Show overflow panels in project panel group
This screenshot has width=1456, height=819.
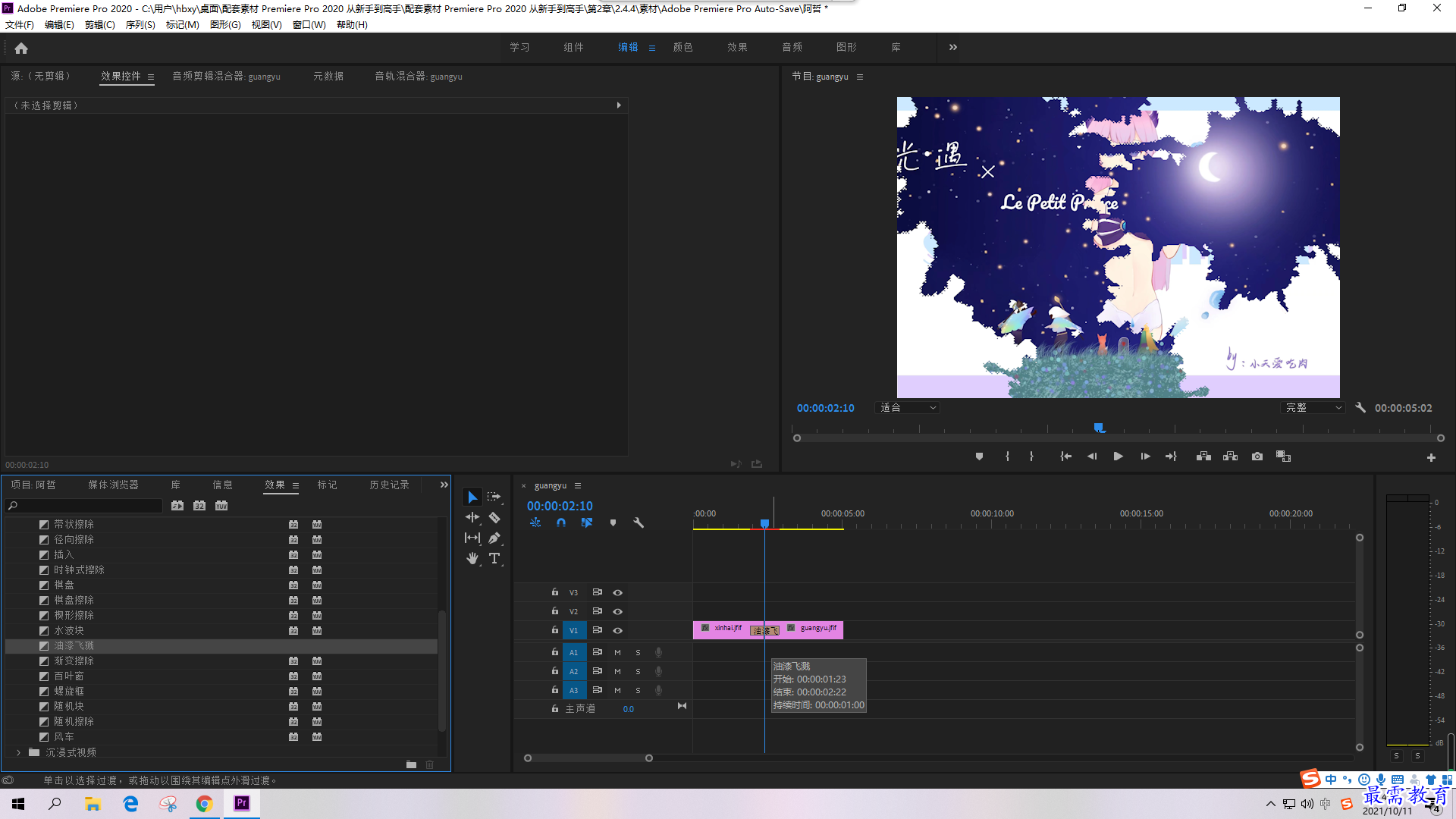click(x=444, y=485)
